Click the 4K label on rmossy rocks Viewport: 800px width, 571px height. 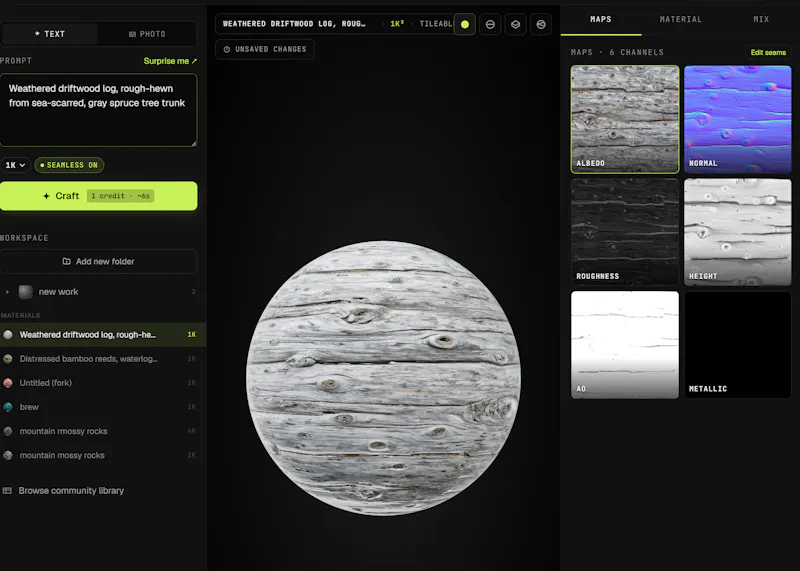pyautogui.click(x=191, y=431)
